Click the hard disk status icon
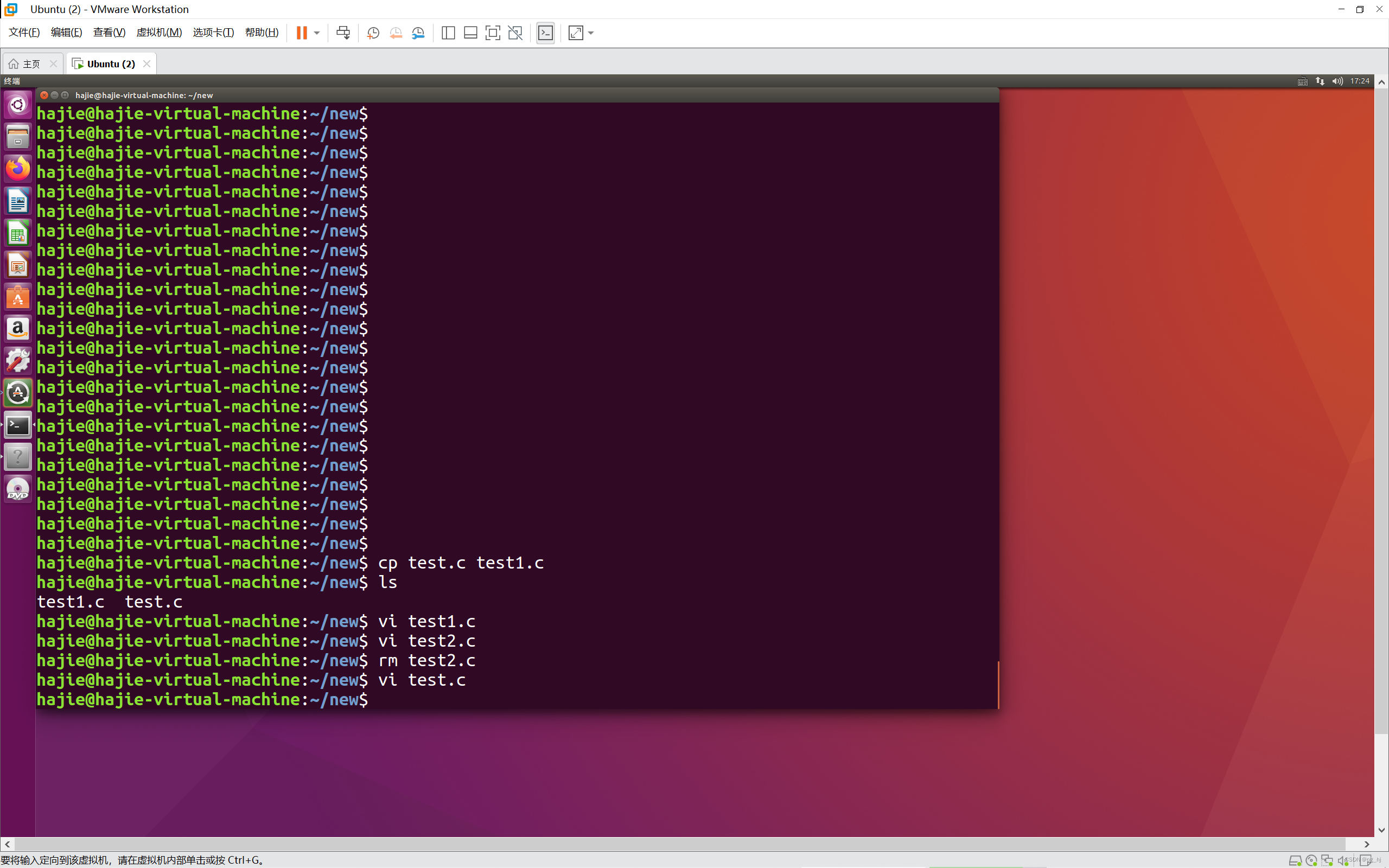The width and height of the screenshot is (1389, 868). coord(1296,860)
